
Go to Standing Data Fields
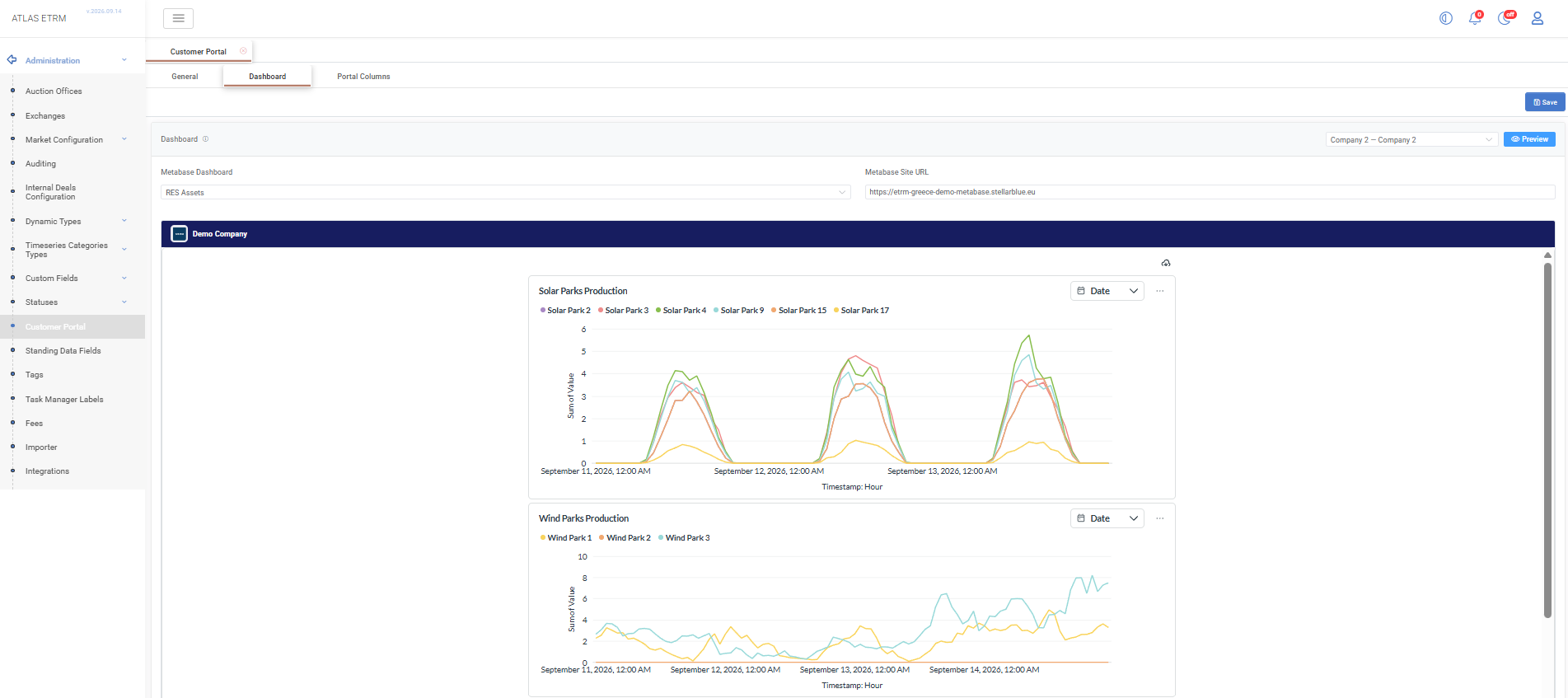(x=63, y=351)
